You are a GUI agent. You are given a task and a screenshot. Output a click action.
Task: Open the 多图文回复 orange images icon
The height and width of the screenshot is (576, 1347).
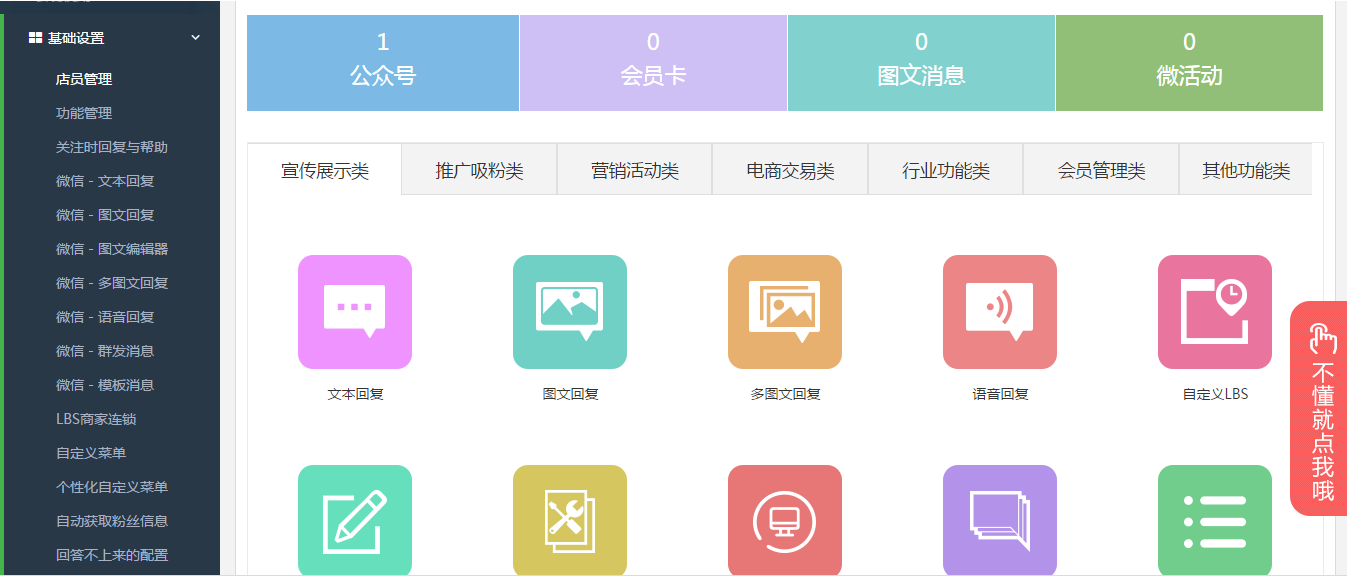[x=785, y=312]
